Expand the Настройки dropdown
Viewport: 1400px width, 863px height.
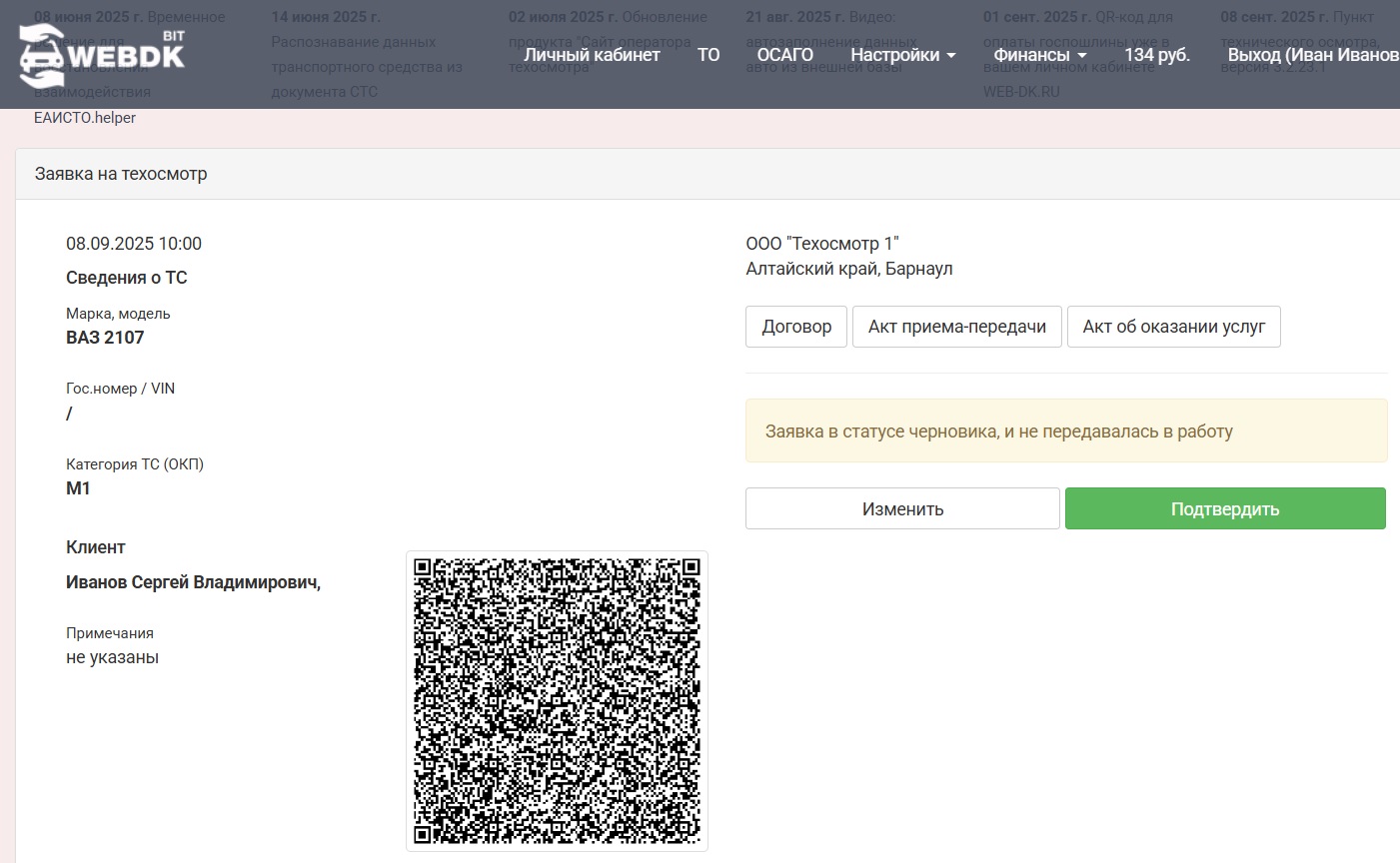(x=902, y=55)
